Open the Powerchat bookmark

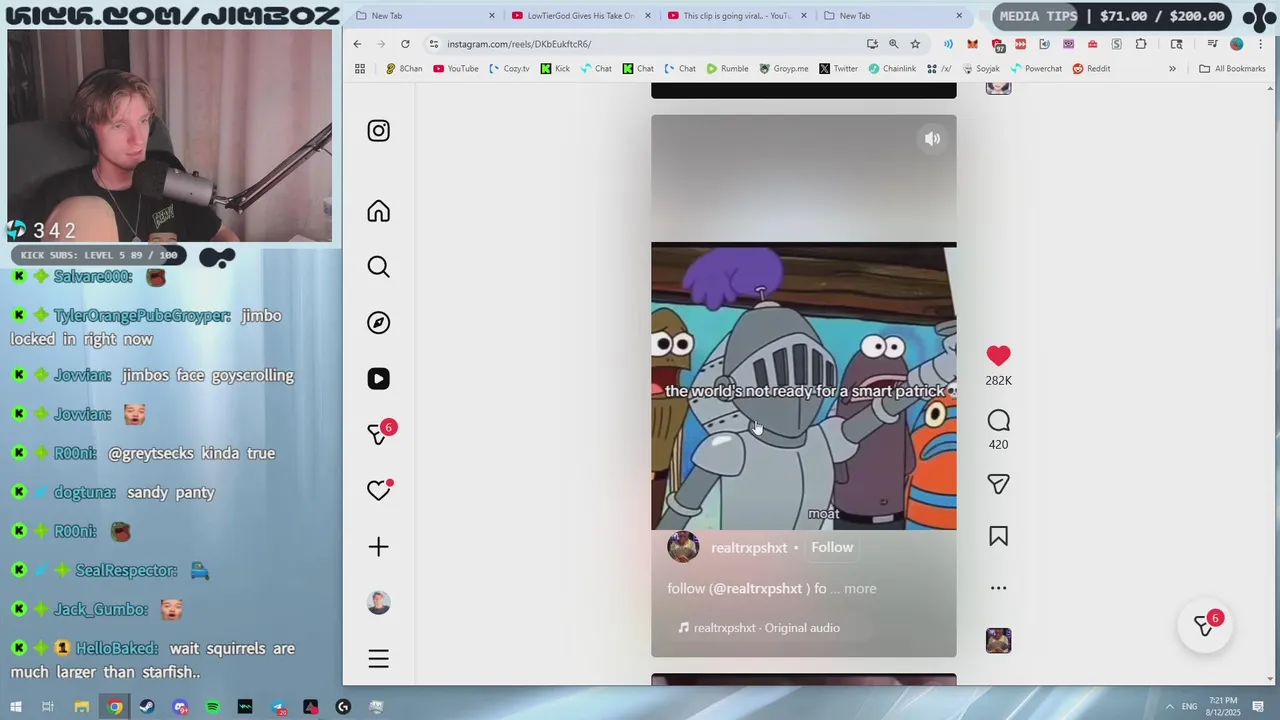(x=1036, y=69)
